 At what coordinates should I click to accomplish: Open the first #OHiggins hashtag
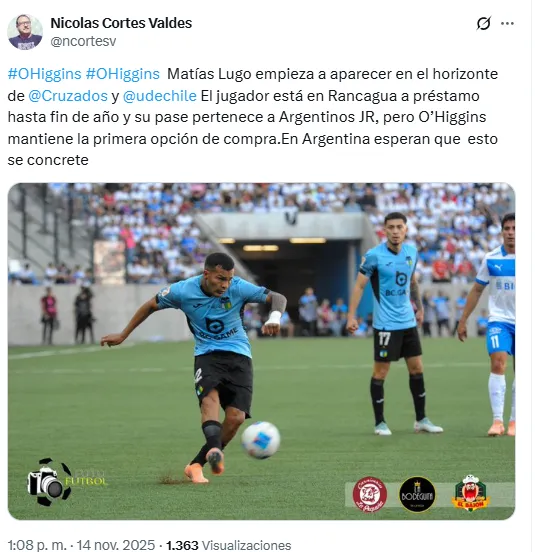(x=44, y=74)
